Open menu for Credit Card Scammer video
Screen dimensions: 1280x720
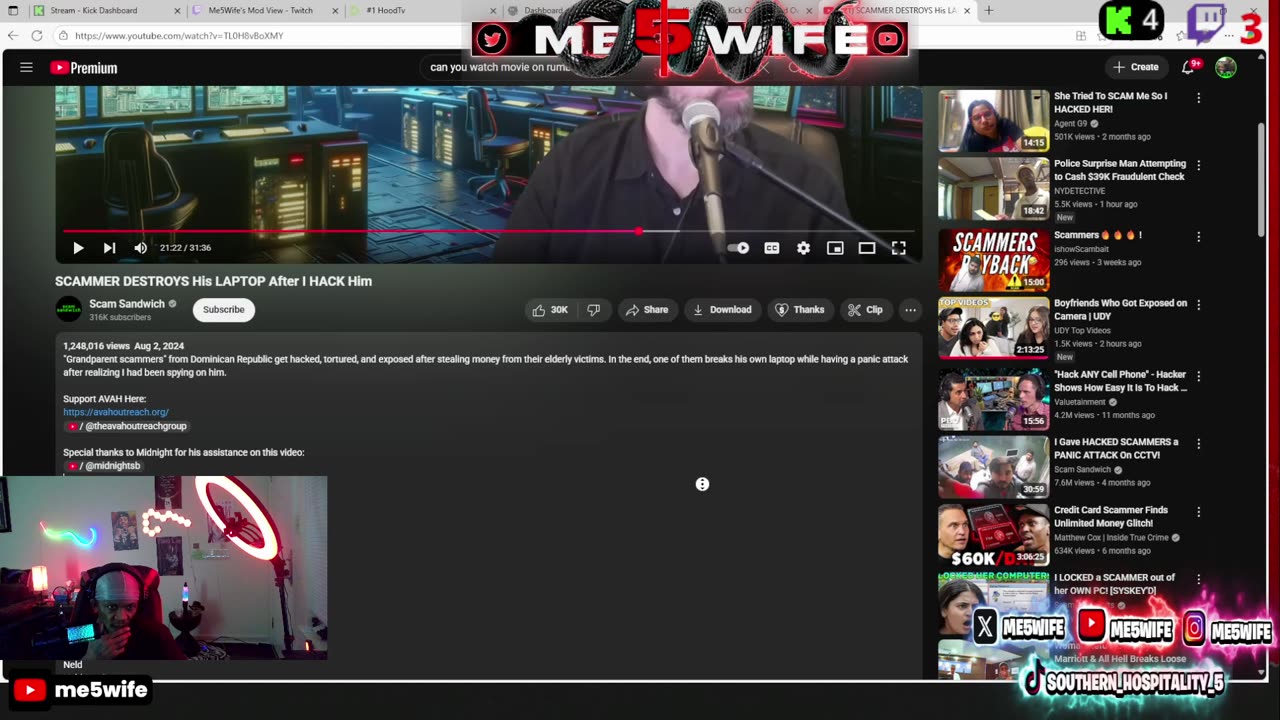coord(1198,512)
